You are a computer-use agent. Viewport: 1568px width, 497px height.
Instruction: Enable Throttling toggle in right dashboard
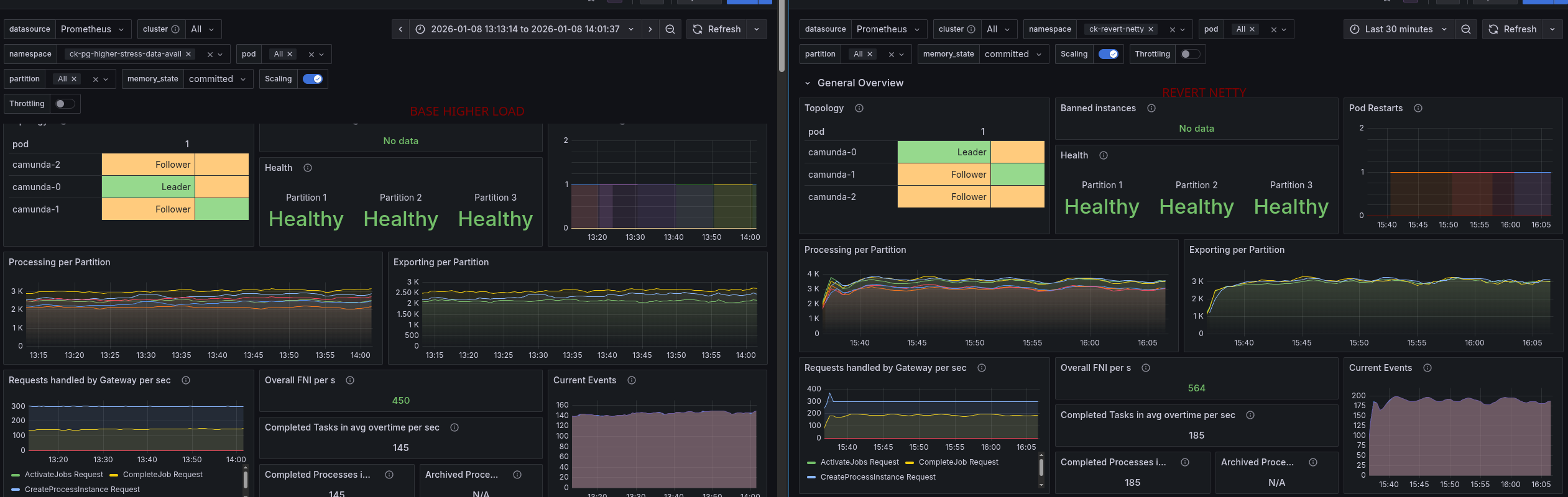pos(1190,54)
